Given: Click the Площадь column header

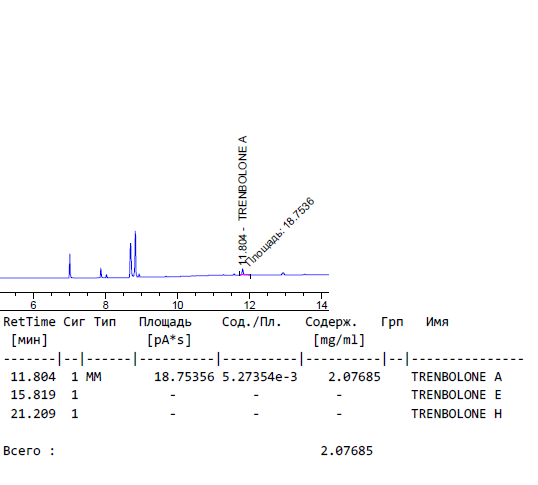Looking at the screenshot, I should pyautogui.click(x=165, y=322).
